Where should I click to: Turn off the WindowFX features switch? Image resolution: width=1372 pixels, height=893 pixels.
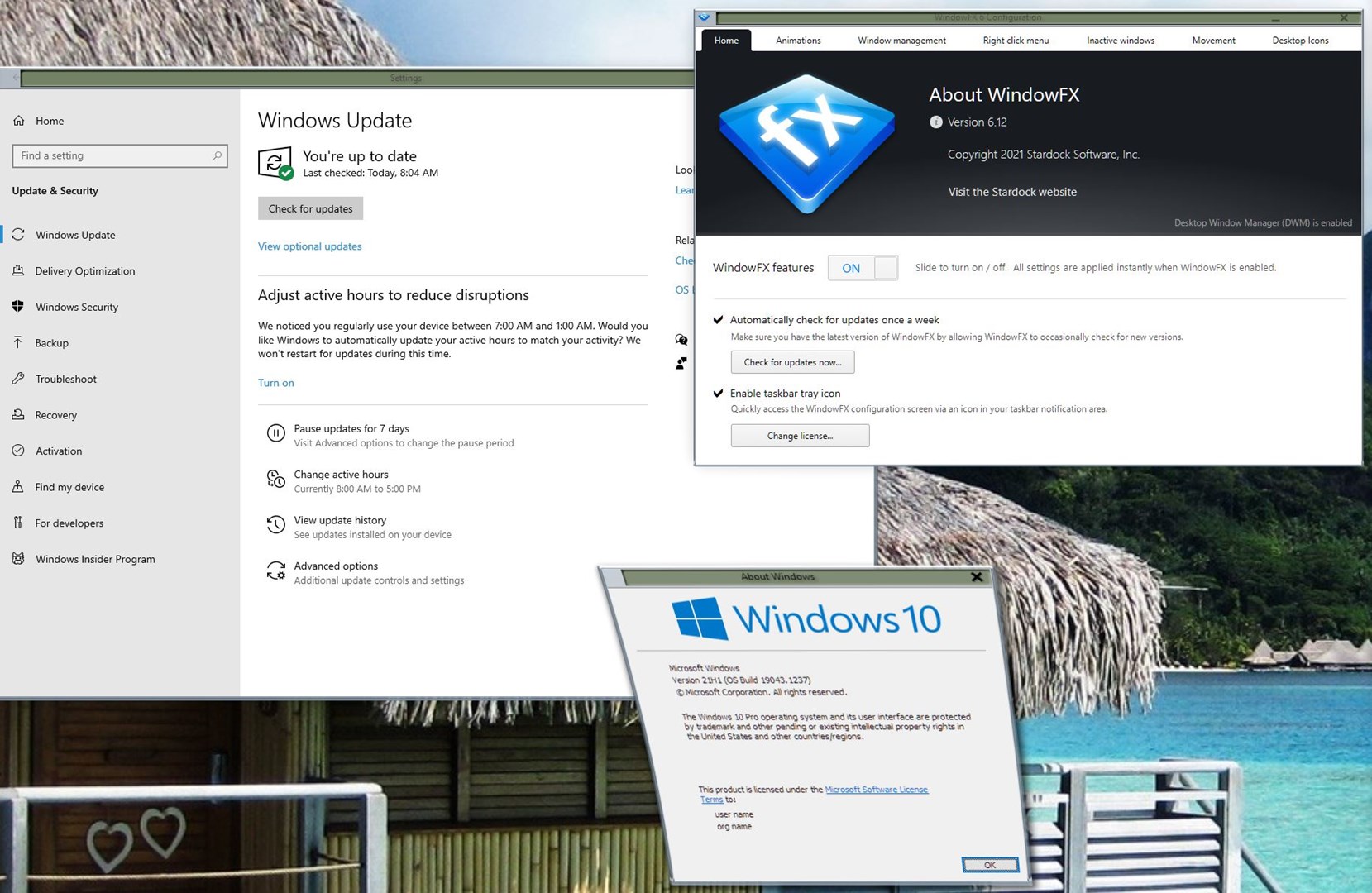tap(863, 268)
